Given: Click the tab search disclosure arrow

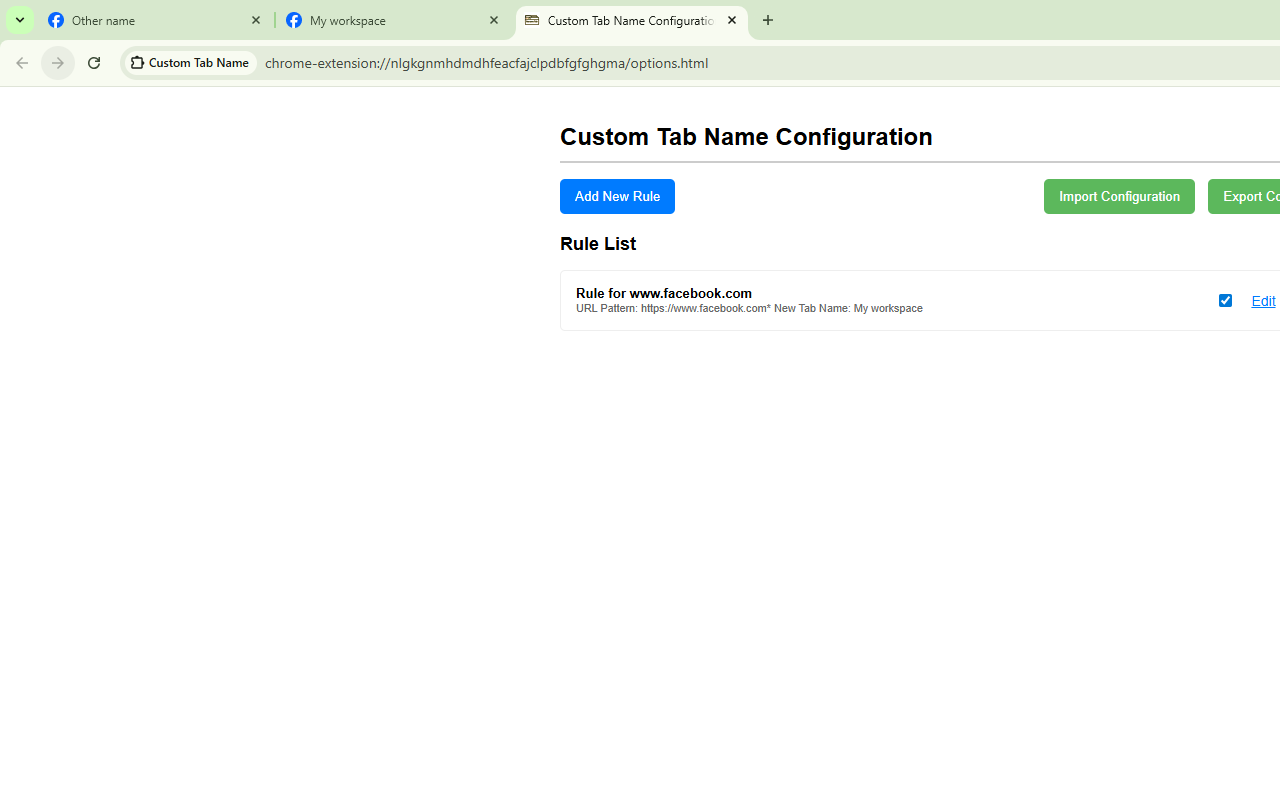Looking at the screenshot, I should [19, 20].
